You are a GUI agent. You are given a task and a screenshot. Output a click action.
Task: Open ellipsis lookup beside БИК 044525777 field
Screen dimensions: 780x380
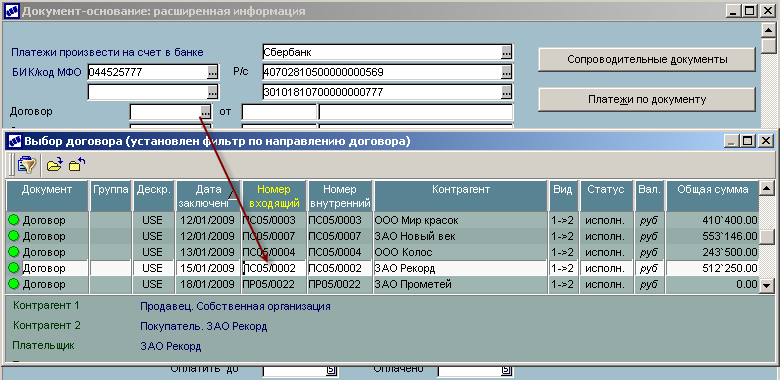[212, 72]
